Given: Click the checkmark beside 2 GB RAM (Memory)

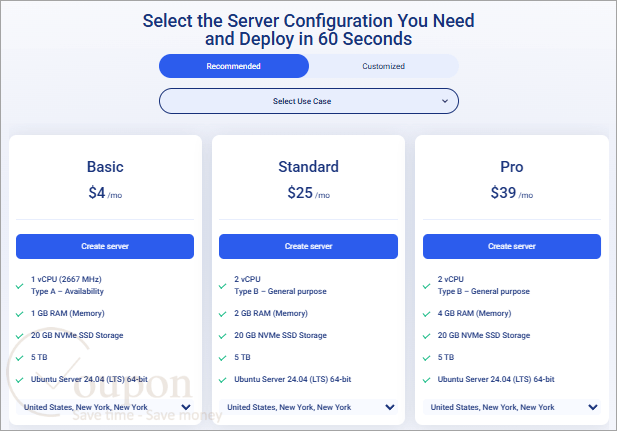Looking at the screenshot, I should click(x=223, y=314).
